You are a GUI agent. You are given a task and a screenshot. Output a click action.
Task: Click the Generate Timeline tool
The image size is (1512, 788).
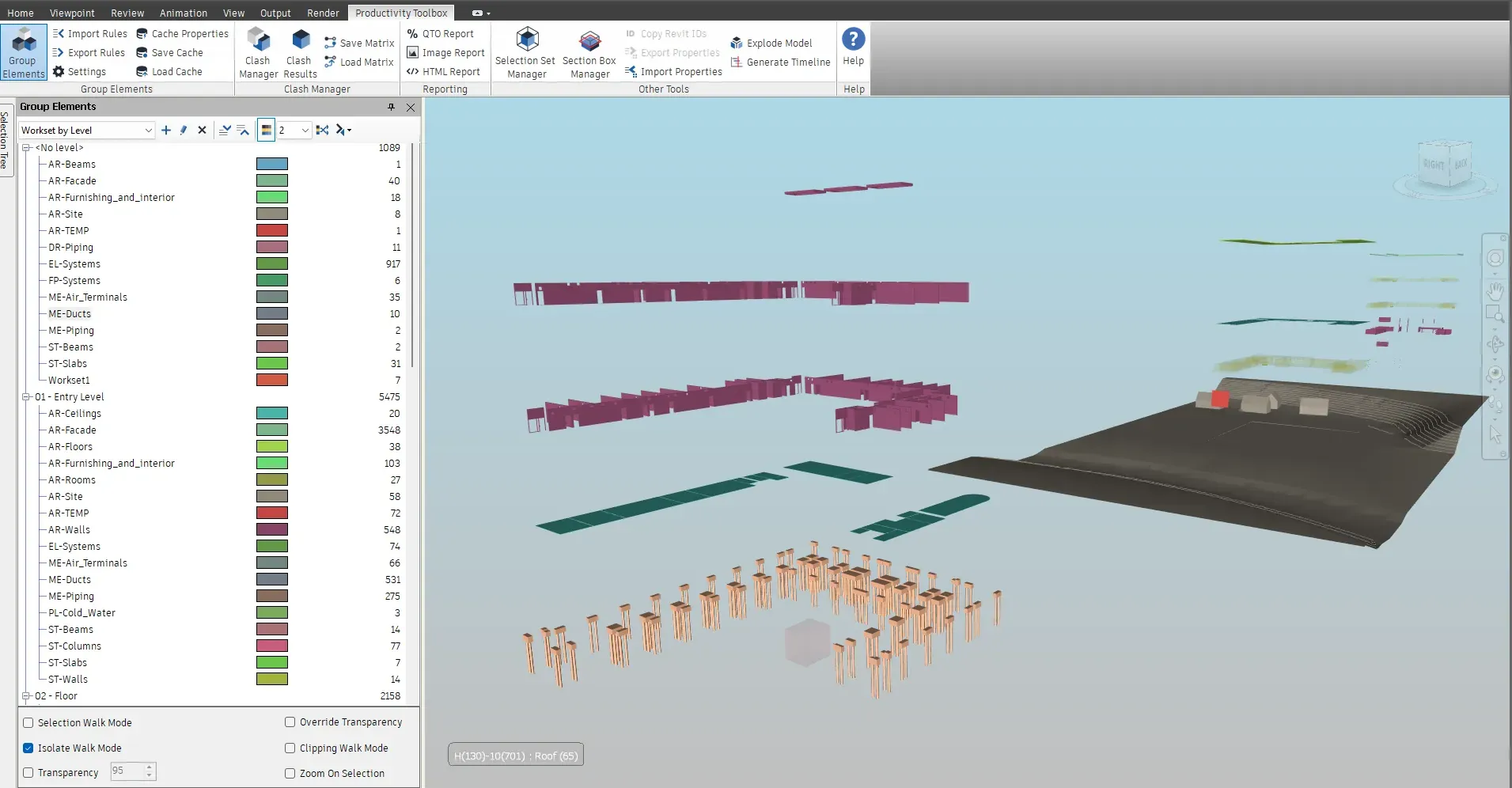pyautogui.click(x=781, y=62)
